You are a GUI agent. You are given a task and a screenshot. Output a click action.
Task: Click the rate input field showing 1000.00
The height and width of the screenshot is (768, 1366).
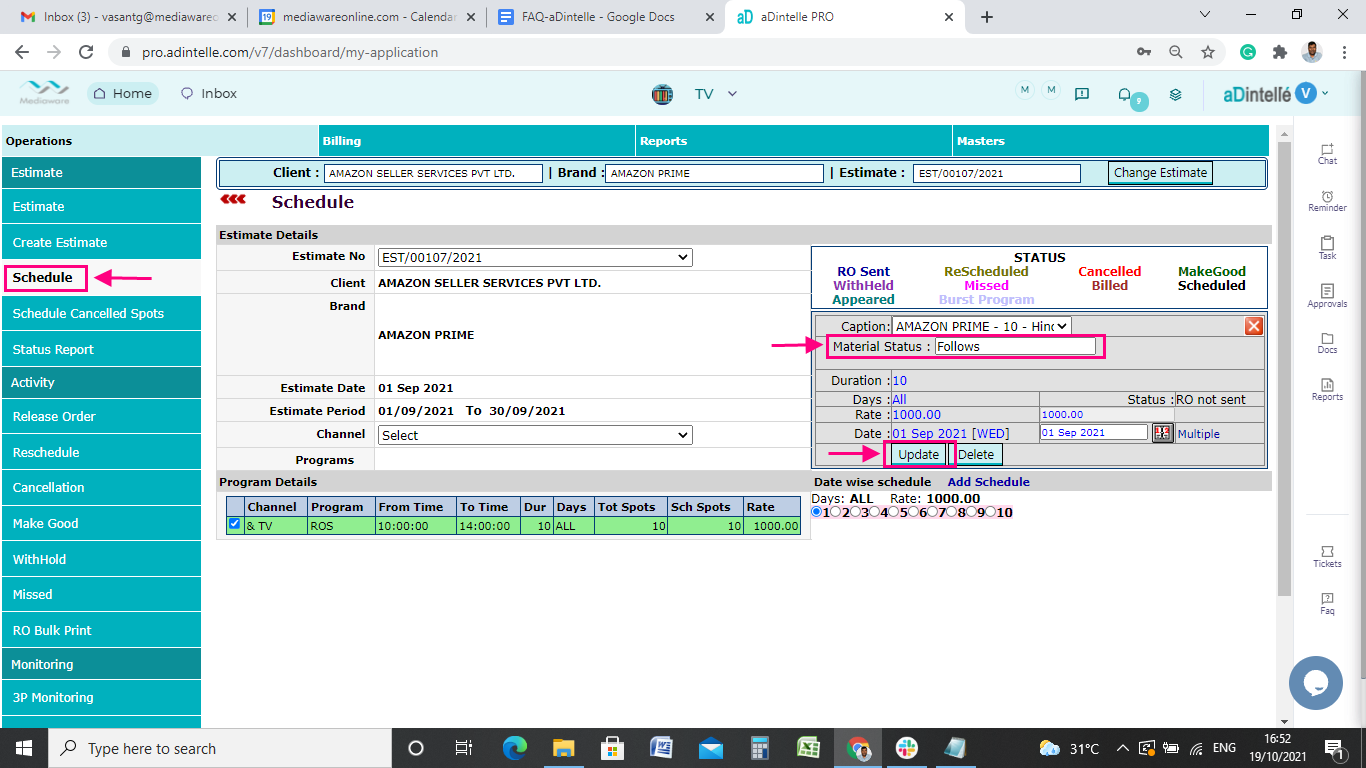point(1106,414)
